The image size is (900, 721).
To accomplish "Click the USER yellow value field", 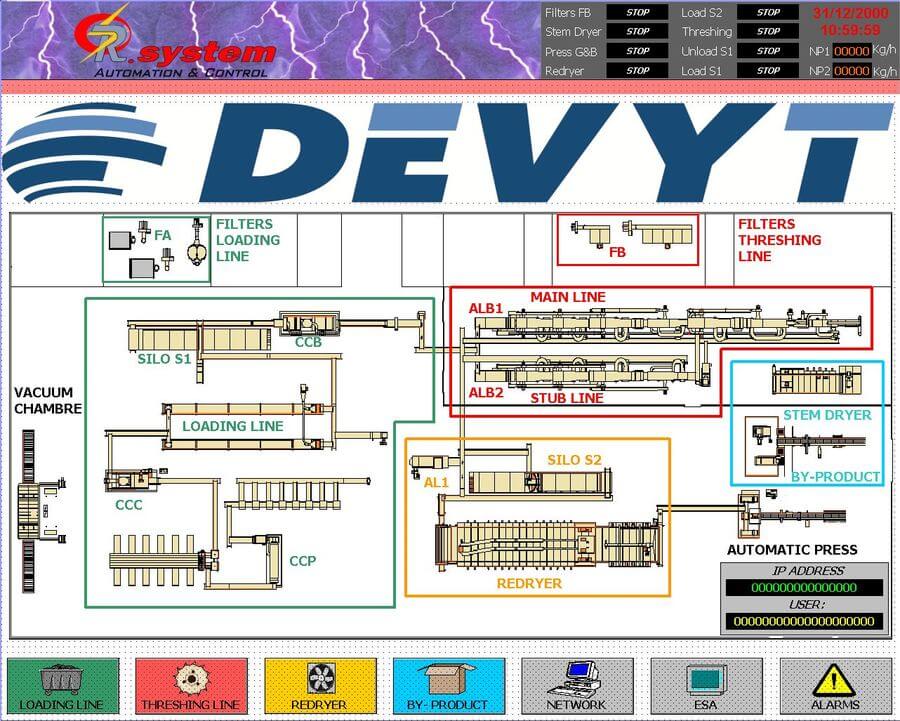I will tap(804, 621).
